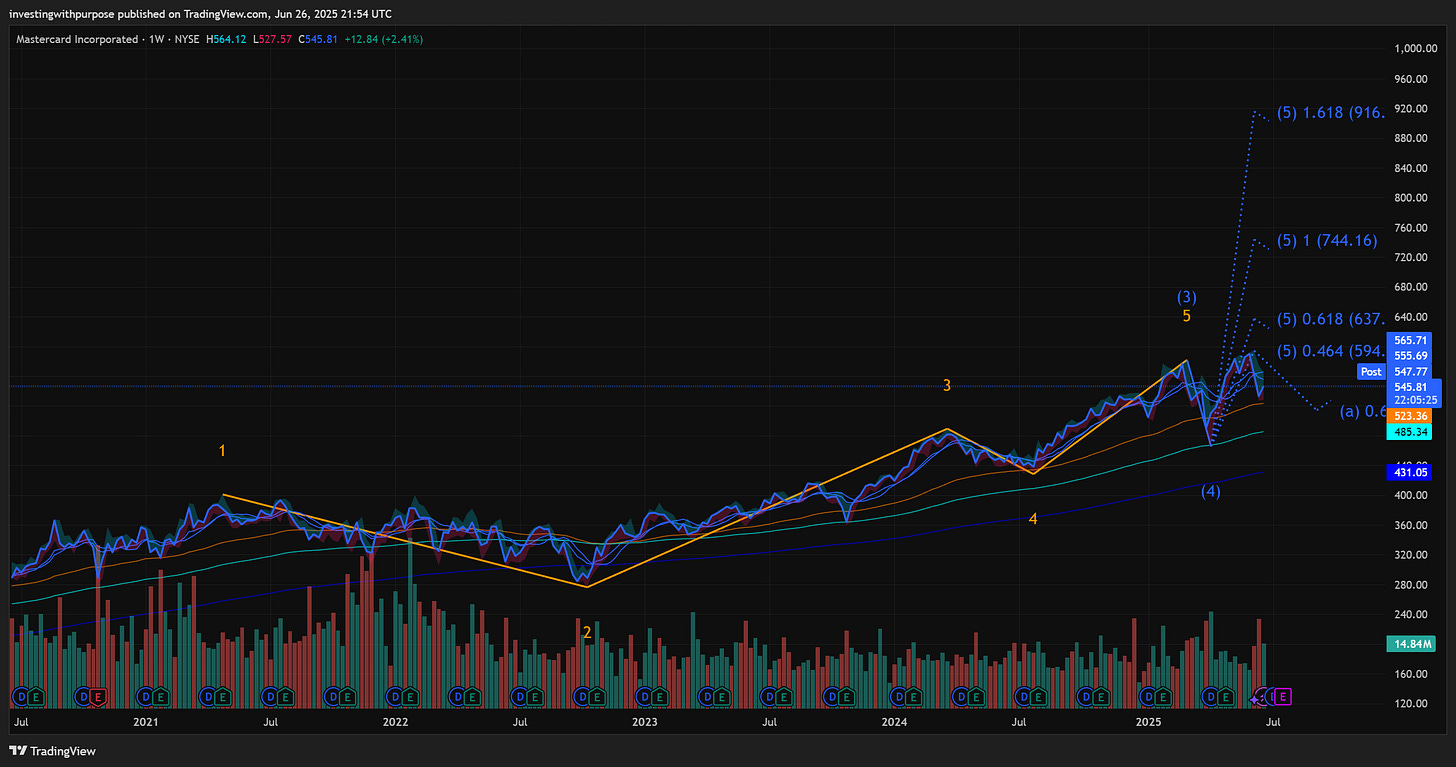1456x767 pixels.
Task: Open dividend D marker above the 2021 label
Action: pyautogui.click(x=144, y=695)
